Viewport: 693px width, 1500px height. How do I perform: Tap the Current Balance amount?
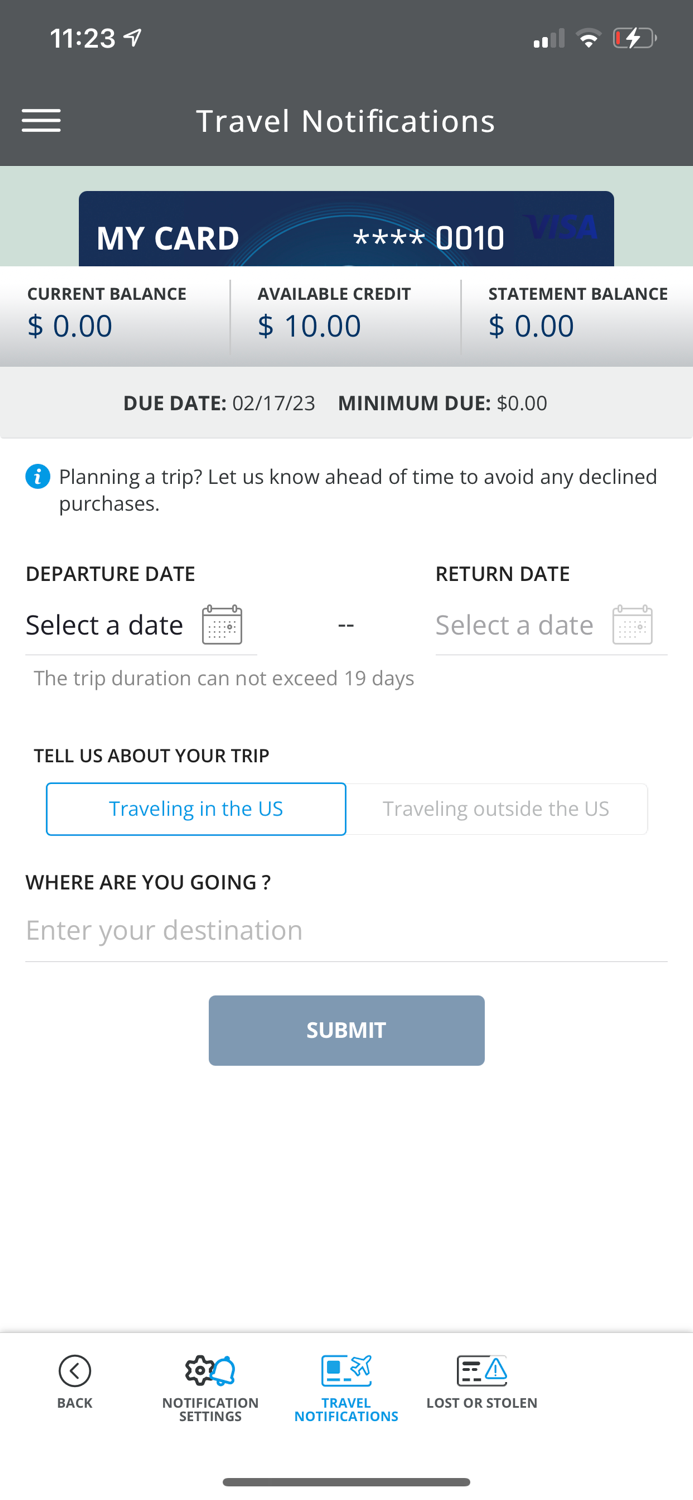[x=70, y=326]
